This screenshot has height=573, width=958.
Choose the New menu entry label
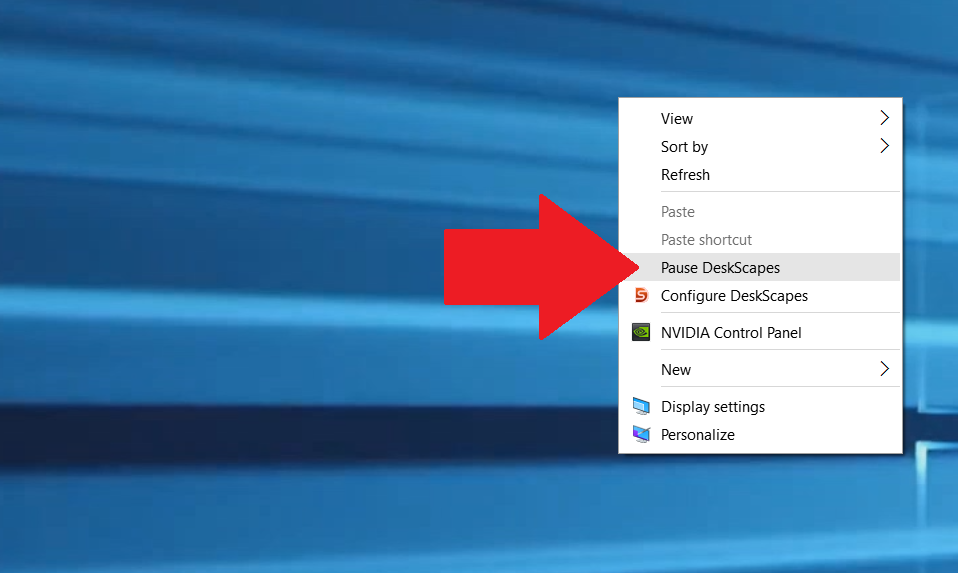click(x=676, y=370)
